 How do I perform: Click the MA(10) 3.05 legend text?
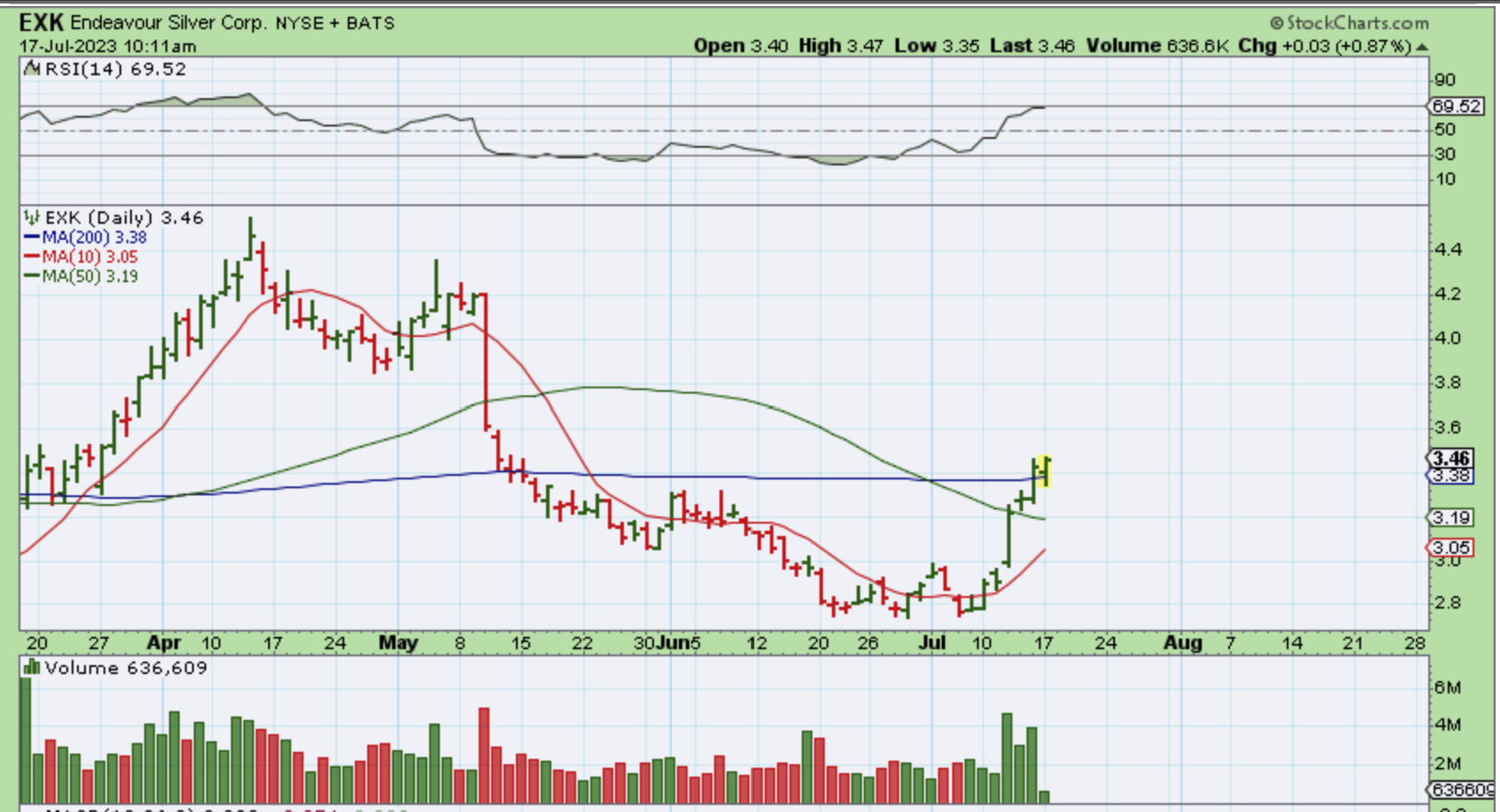coord(90,257)
